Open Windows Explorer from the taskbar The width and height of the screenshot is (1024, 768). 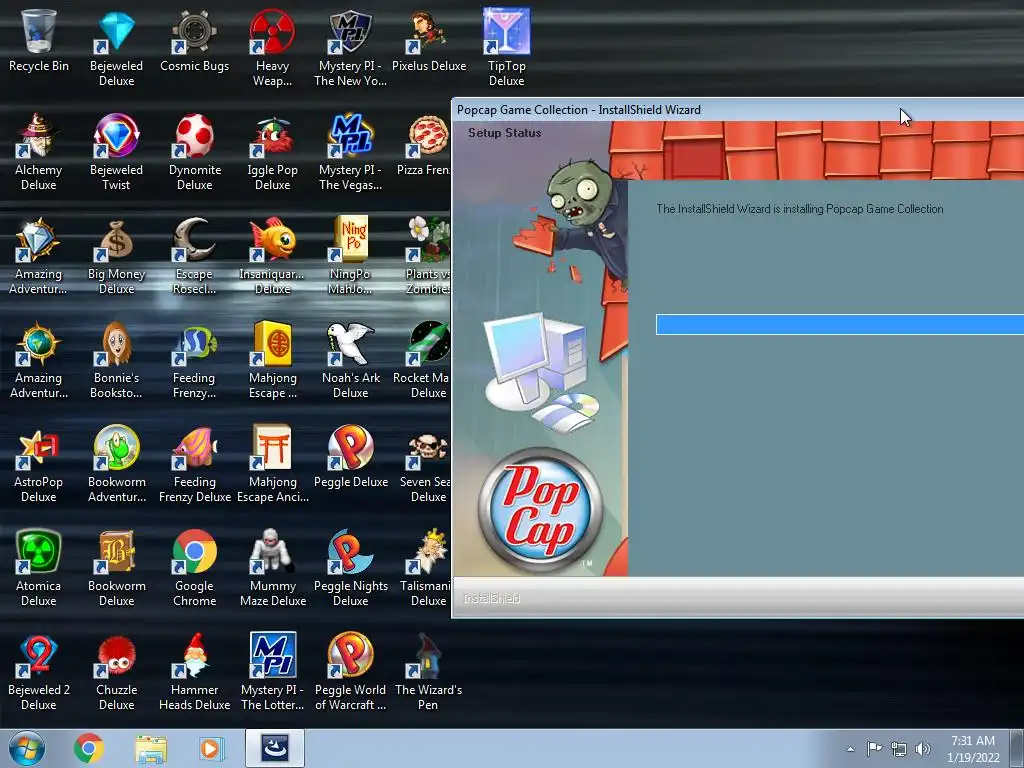(x=151, y=748)
